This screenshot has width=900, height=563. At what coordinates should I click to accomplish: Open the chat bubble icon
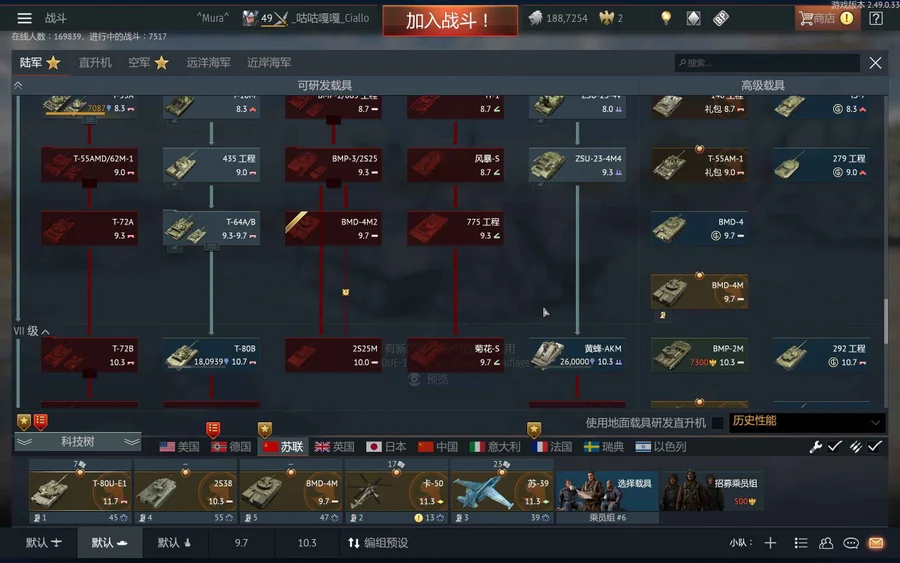(x=851, y=543)
